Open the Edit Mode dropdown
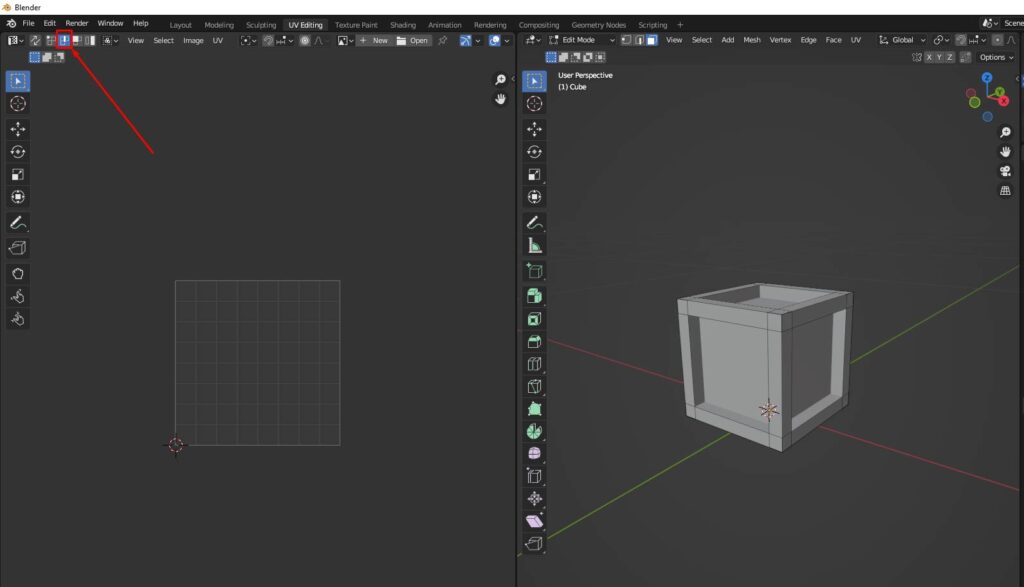This screenshot has width=1024, height=587. [581, 40]
